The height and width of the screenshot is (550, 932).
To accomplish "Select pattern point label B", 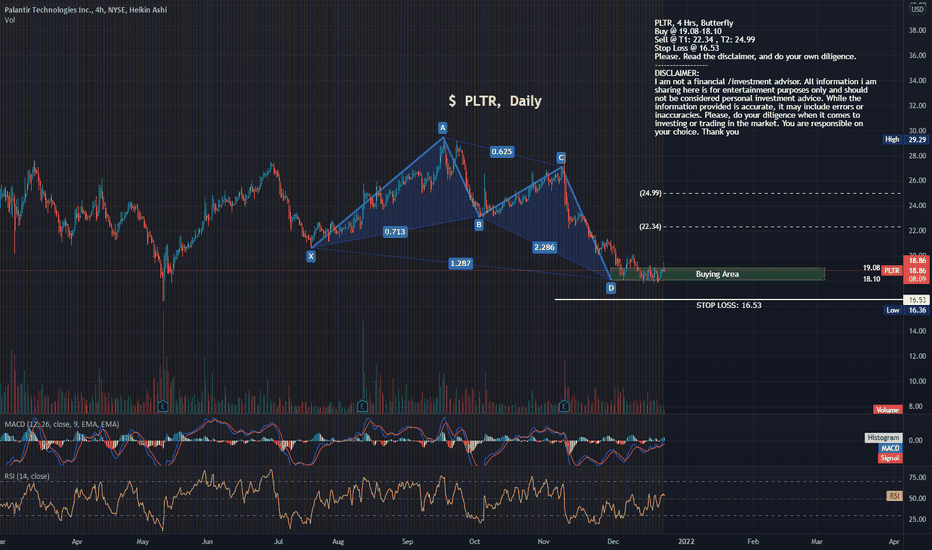I will 478,224.
